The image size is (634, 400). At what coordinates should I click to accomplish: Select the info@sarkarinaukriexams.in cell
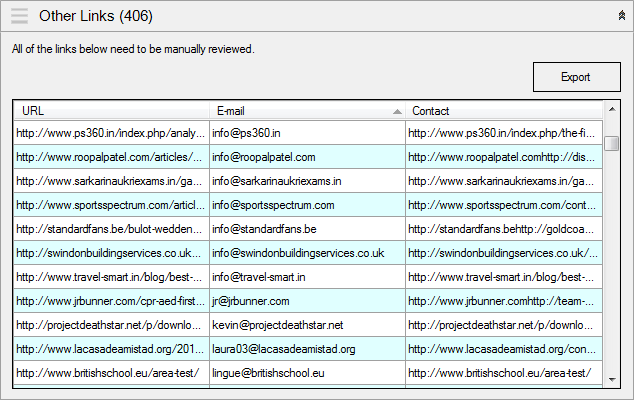tap(307, 181)
